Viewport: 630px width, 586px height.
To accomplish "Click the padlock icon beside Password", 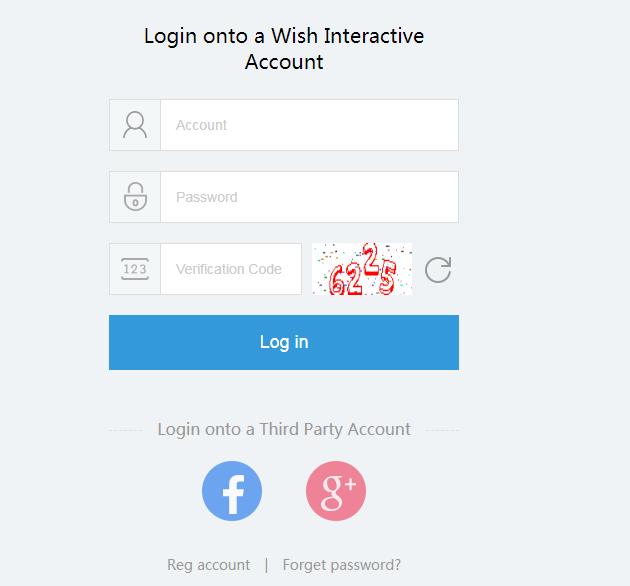I will click(x=135, y=197).
